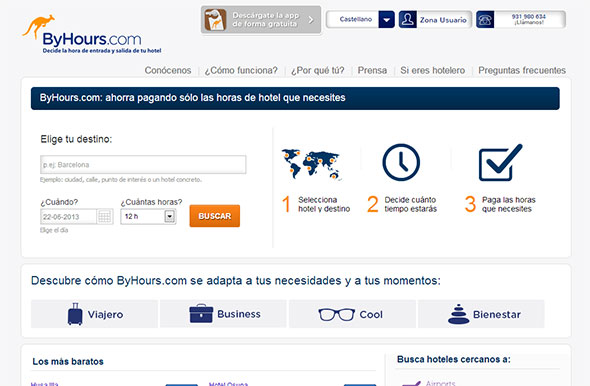Click the world map icon

coord(312,165)
